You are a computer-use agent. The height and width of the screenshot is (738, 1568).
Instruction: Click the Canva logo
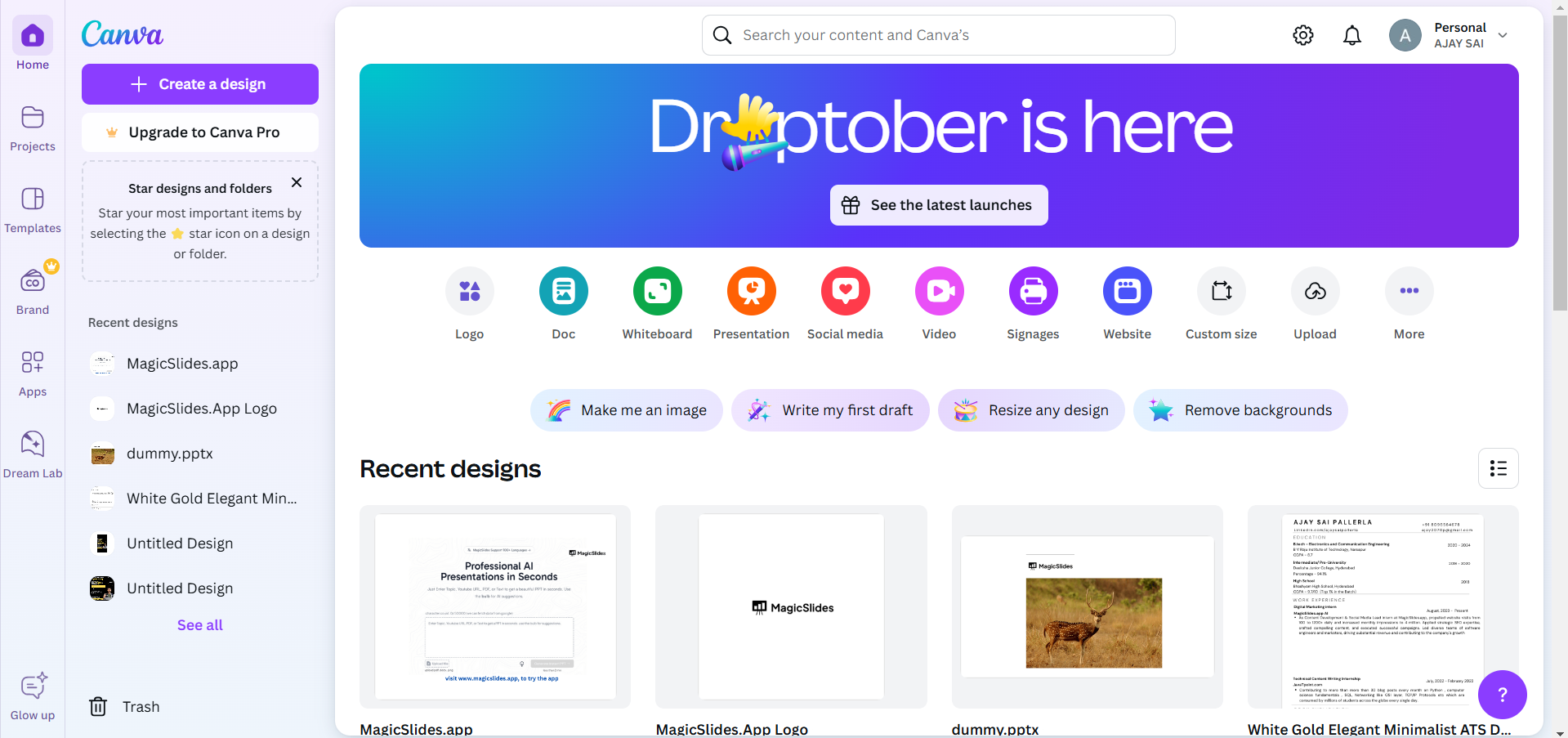[x=123, y=34]
